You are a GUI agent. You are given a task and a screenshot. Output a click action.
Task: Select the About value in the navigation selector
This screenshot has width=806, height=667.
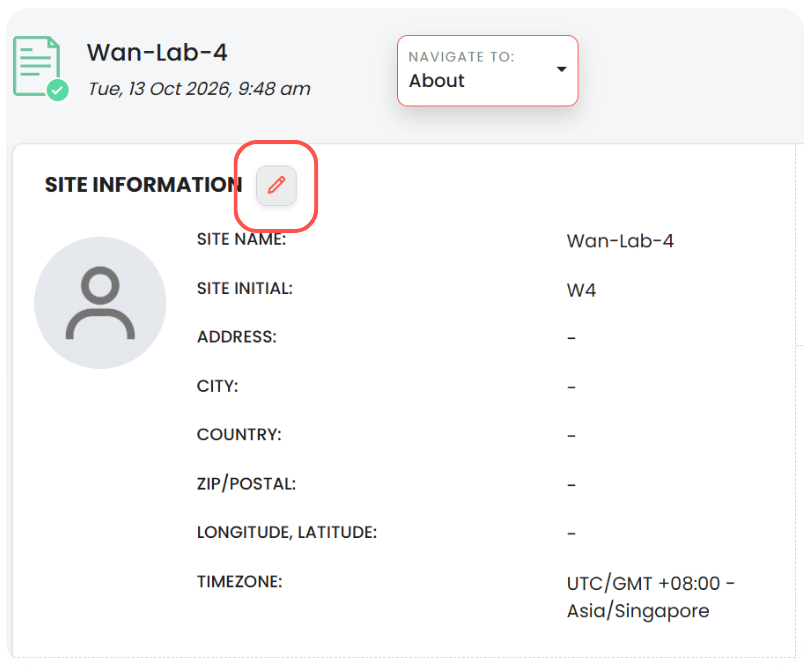(436, 81)
